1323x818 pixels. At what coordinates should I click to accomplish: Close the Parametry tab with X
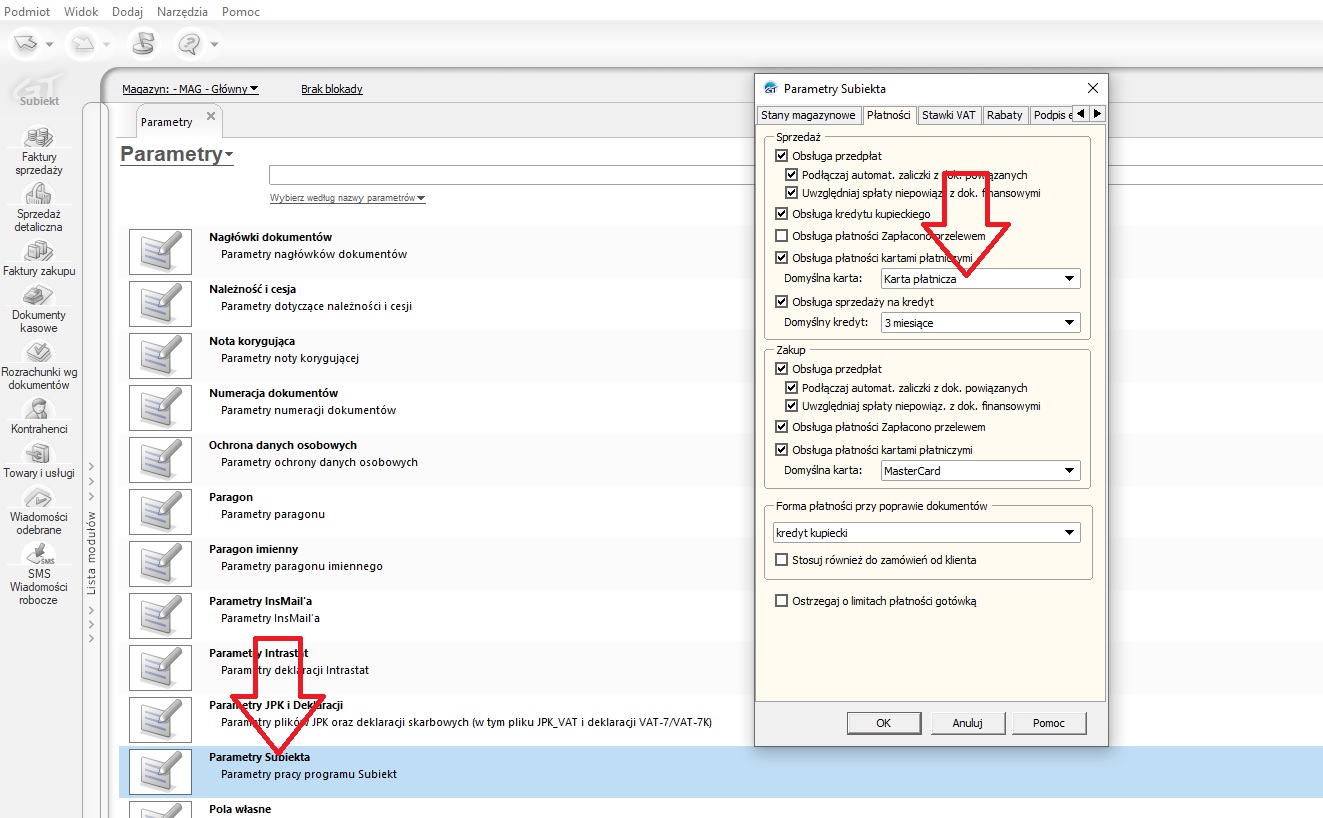[x=211, y=116]
